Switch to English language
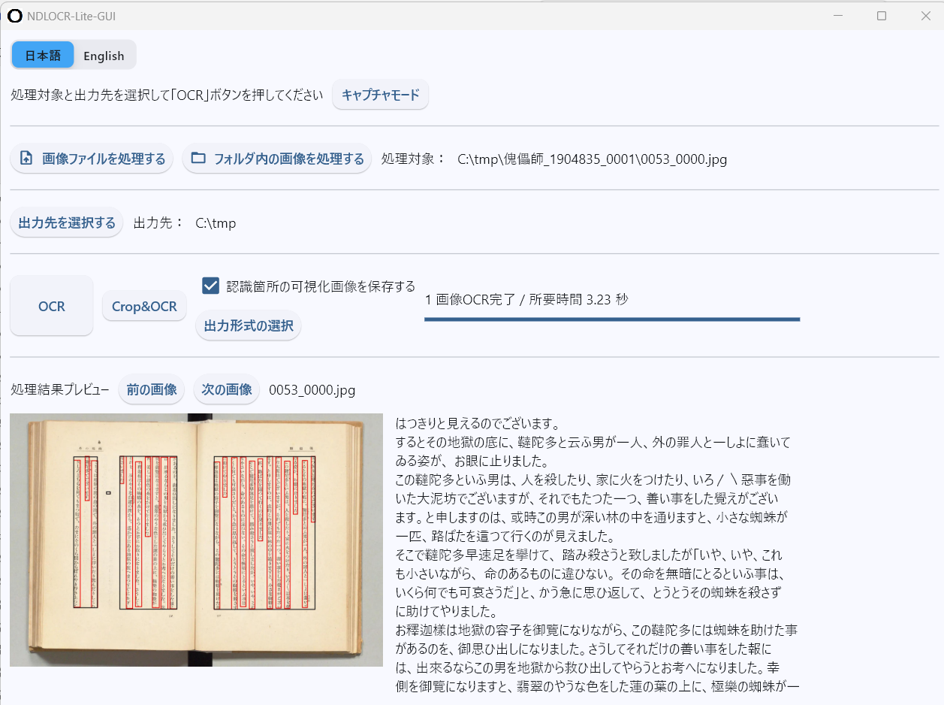The image size is (944, 705). click(103, 55)
